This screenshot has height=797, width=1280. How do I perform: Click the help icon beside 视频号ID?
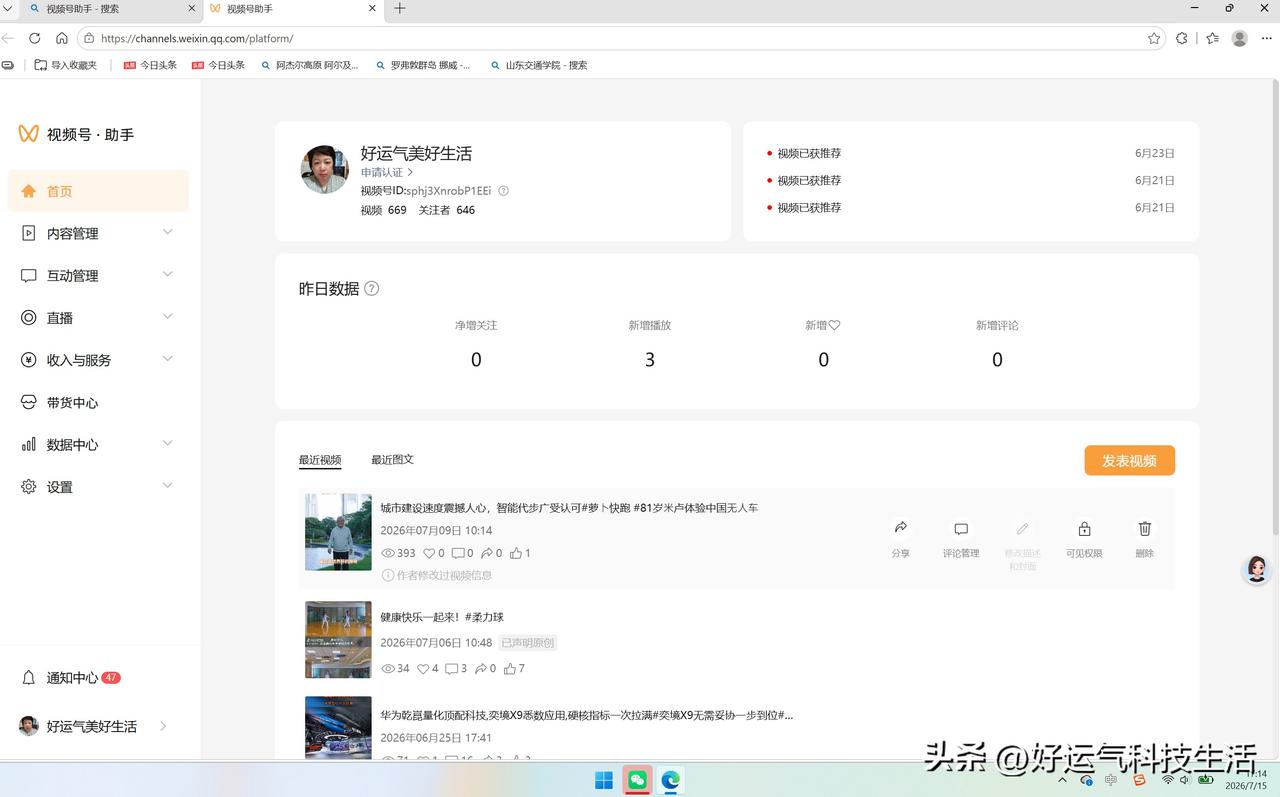503,191
